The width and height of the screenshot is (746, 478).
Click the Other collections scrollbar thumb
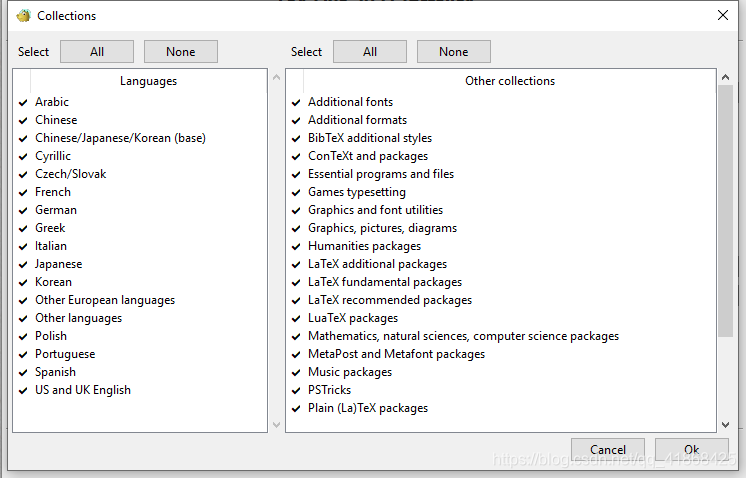725,211
